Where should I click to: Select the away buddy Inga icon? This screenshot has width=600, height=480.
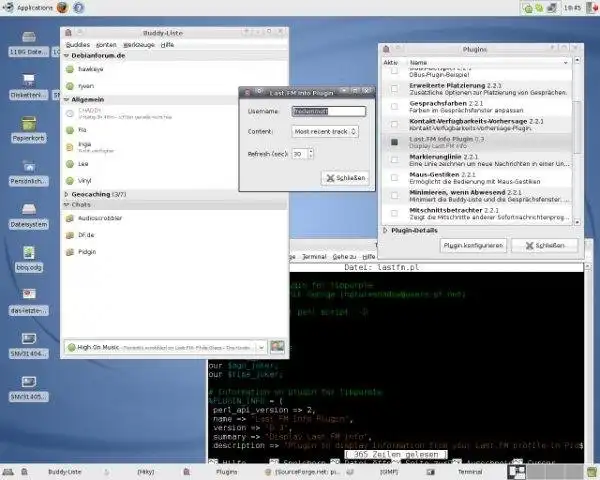[70, 147]
